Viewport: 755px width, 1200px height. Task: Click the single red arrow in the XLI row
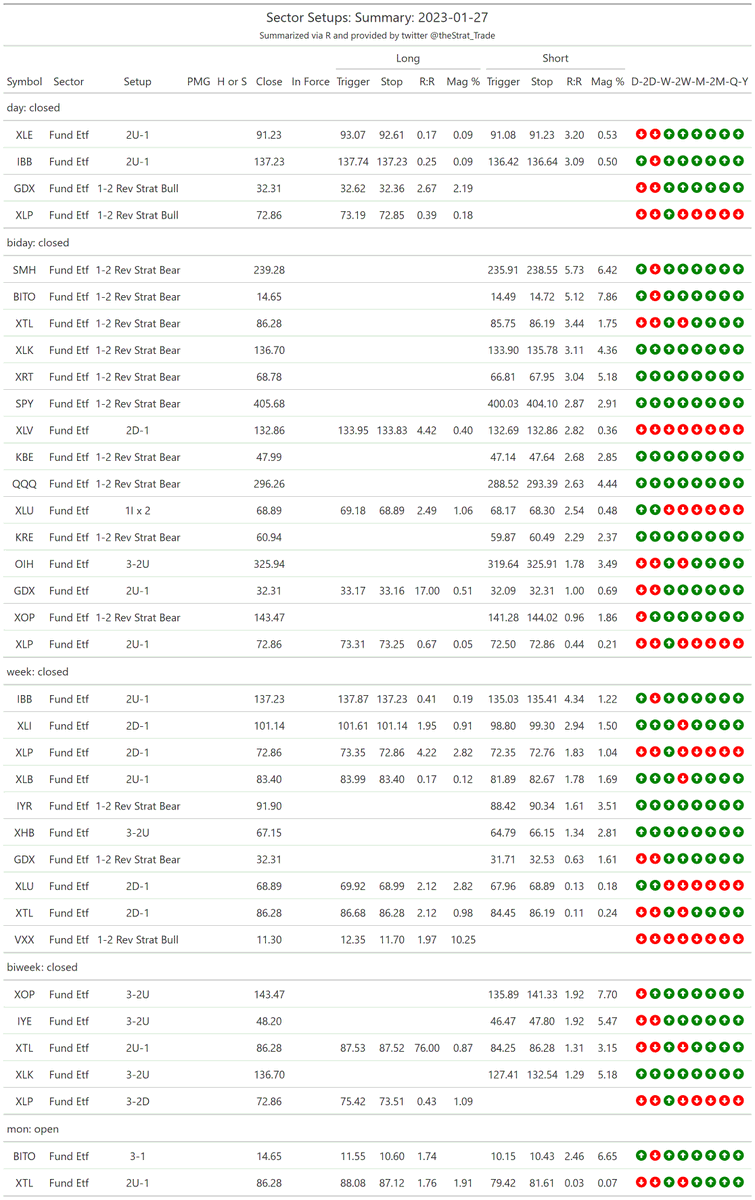[683, 725]
